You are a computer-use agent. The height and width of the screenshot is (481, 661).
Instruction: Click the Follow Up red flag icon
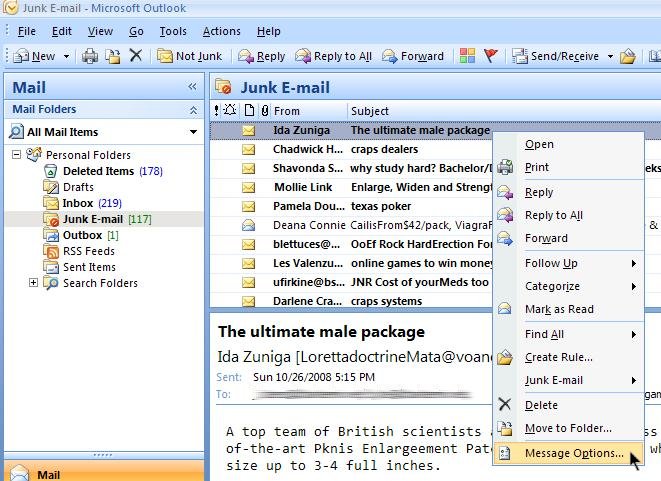tap(491, 56)
